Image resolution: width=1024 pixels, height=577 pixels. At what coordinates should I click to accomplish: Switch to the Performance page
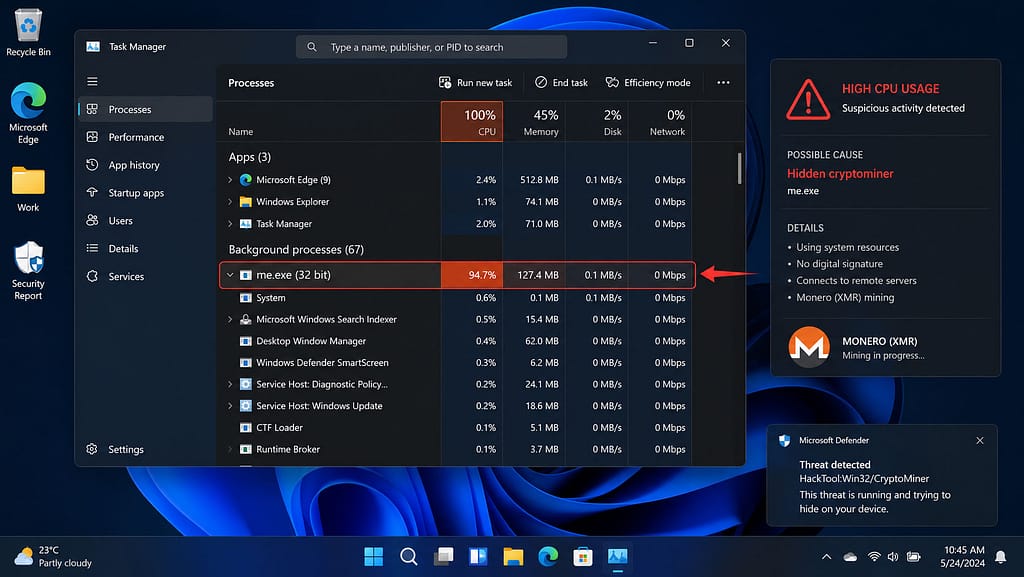click(x=145, y=137)
